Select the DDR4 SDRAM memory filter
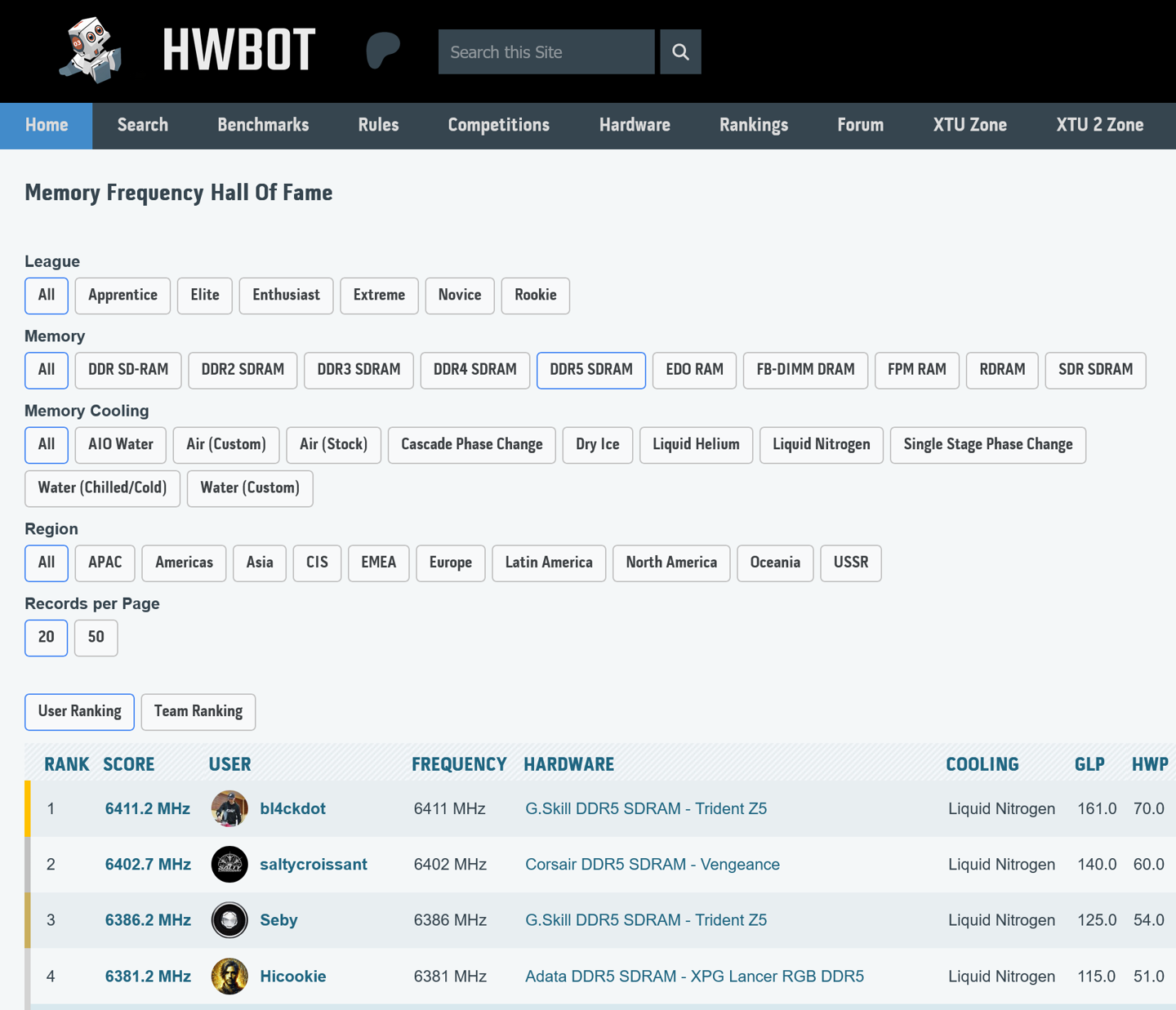The image size is (1176, 1010). (474, 370)
